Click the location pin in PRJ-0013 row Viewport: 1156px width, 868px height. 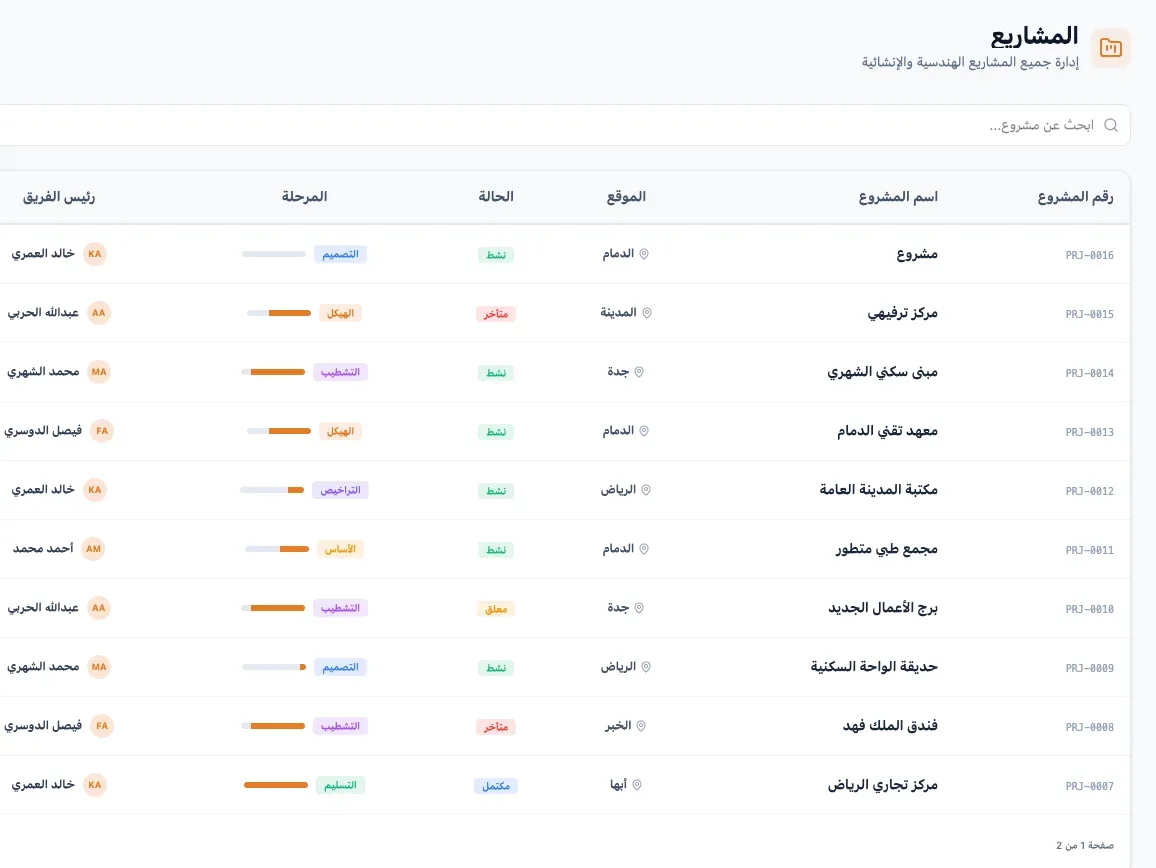(644, 431)
